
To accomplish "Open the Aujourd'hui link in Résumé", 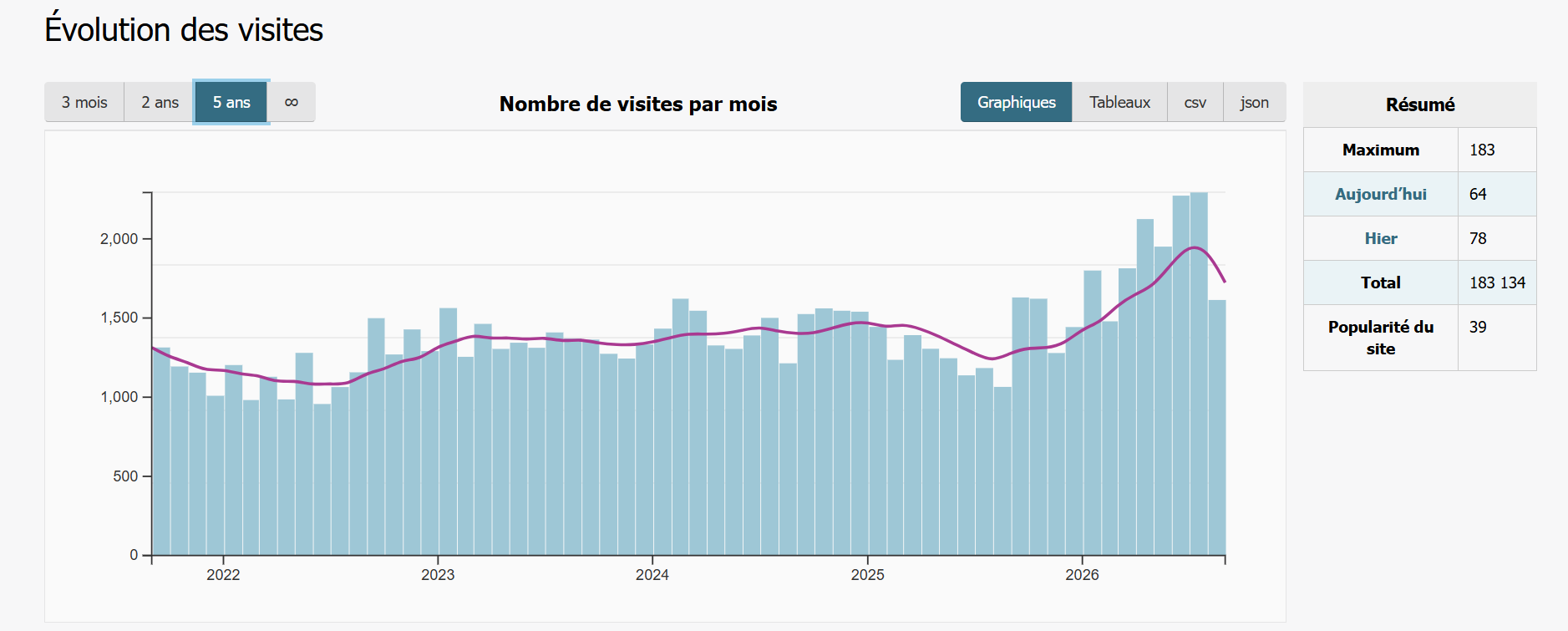I will [1380, 194].
